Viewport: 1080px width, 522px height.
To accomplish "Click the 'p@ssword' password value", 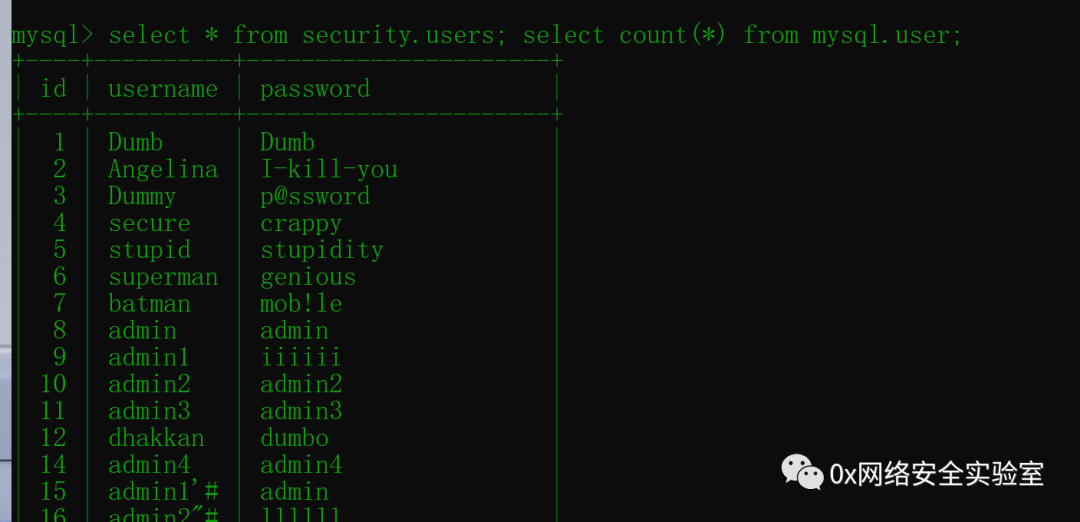I will tap(315, 196).
